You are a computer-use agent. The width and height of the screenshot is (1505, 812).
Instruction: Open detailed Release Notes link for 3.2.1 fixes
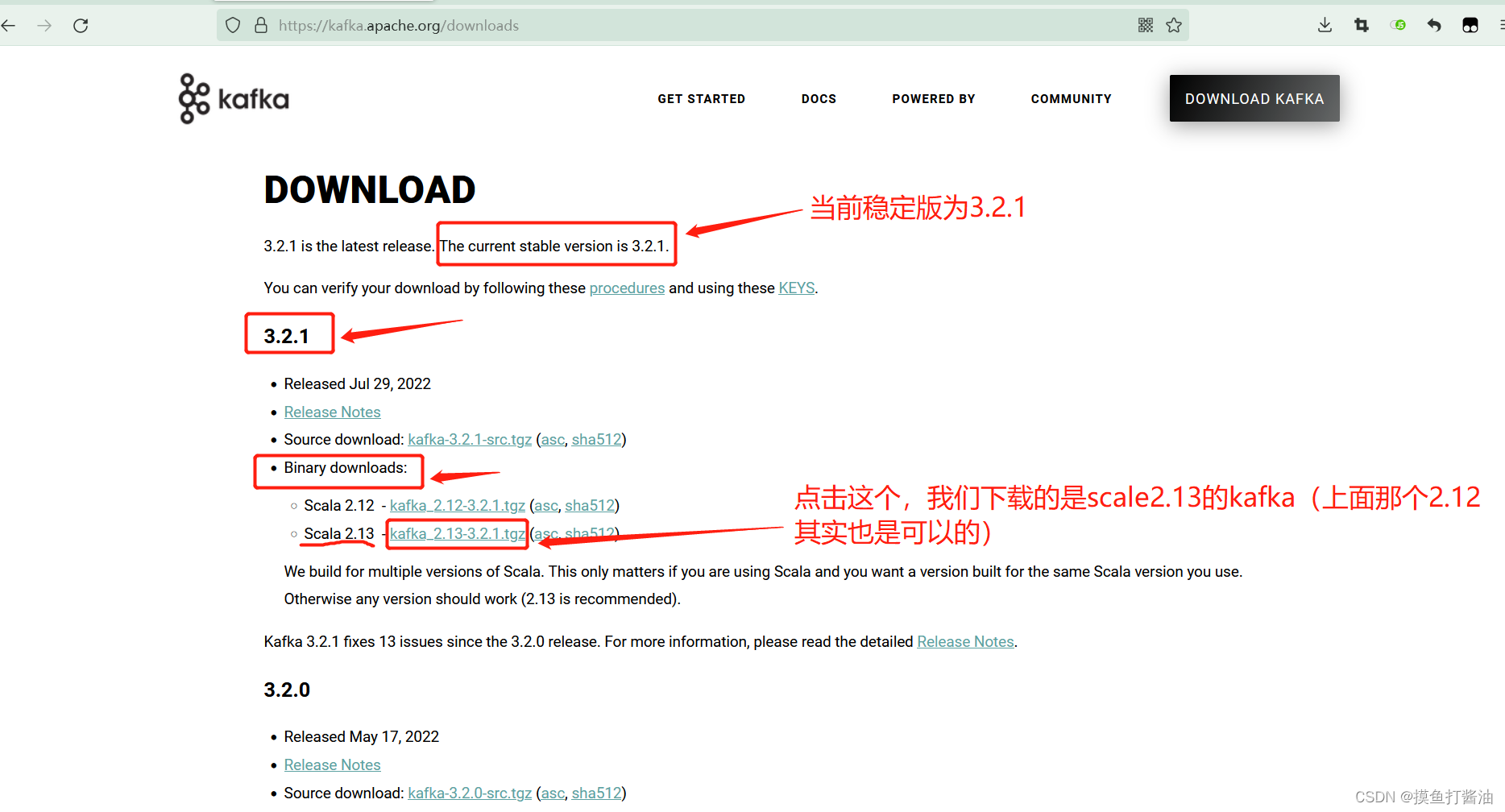tap(965, 642)
